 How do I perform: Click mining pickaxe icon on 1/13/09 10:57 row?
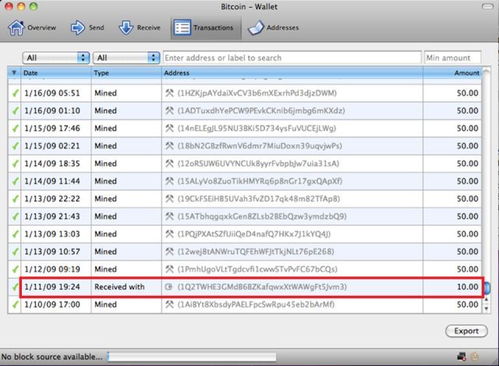pyautogui.click(x=169, y=252)
